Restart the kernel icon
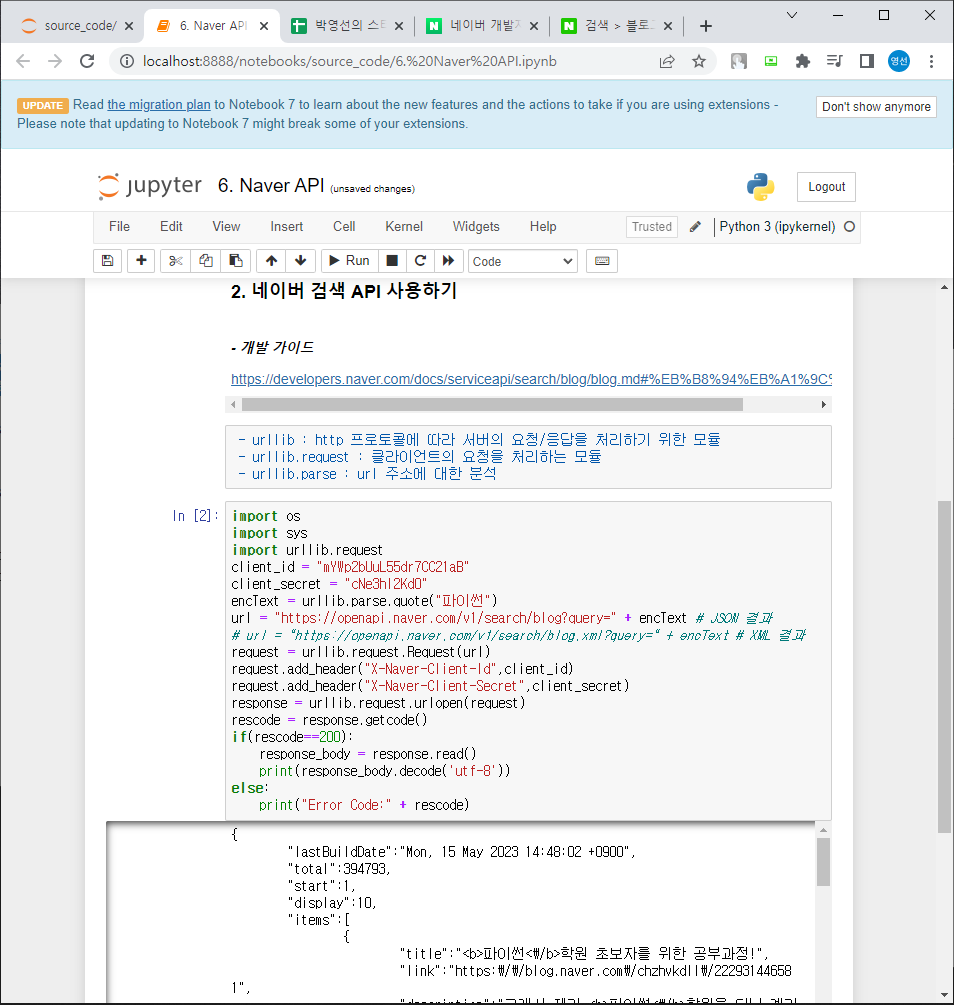The image size is (954, 1005). click(x=421, y=261)
